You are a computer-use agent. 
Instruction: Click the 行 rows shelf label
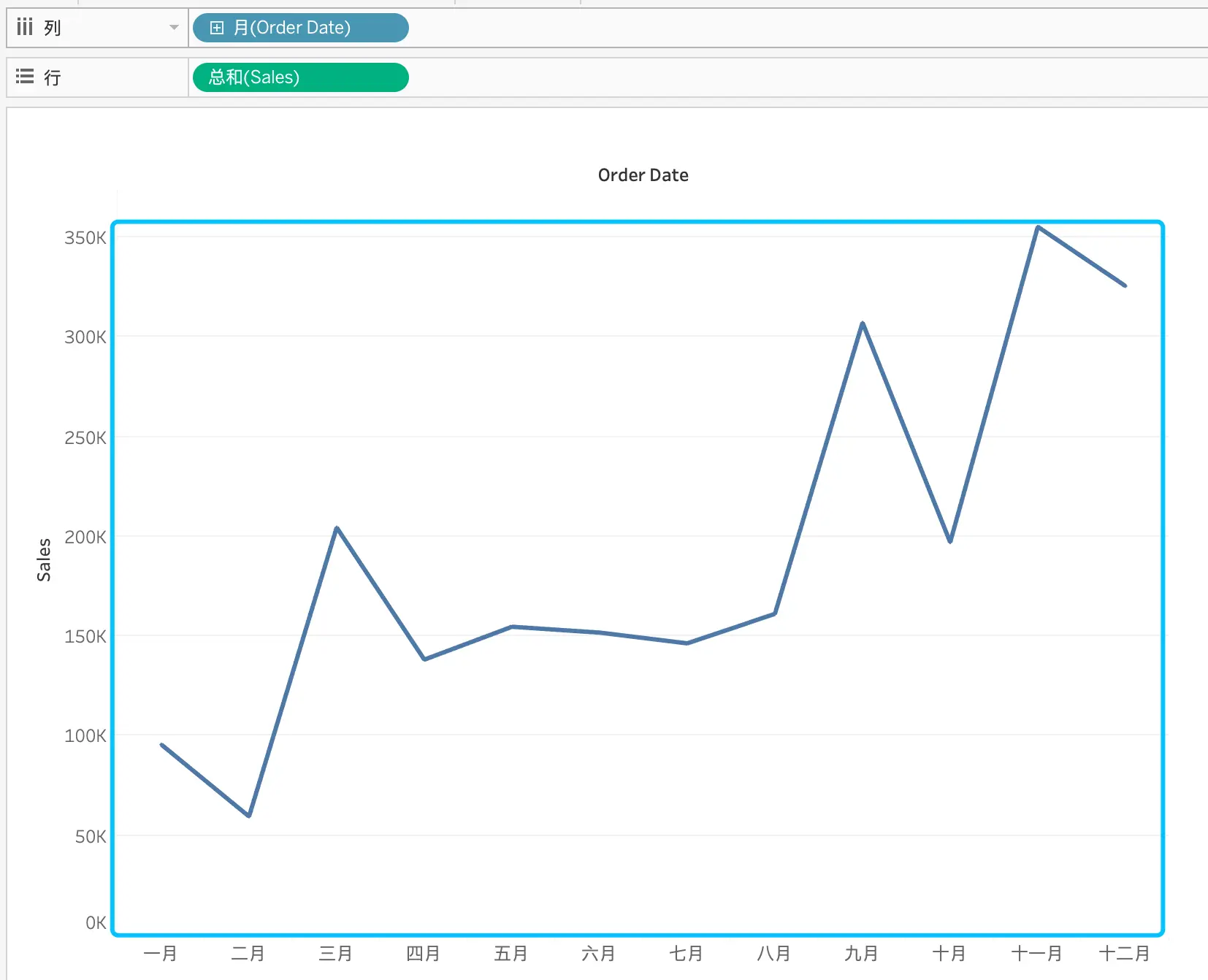tap(53, 77)
